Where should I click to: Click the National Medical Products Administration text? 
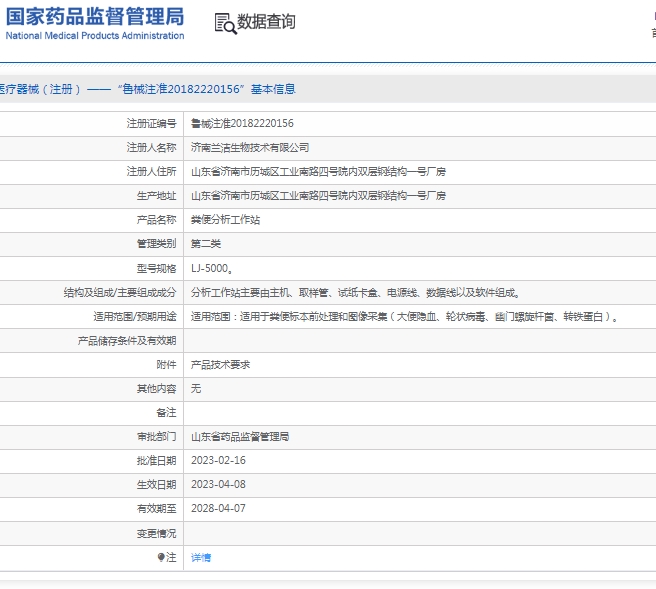[x=95, y=36]
